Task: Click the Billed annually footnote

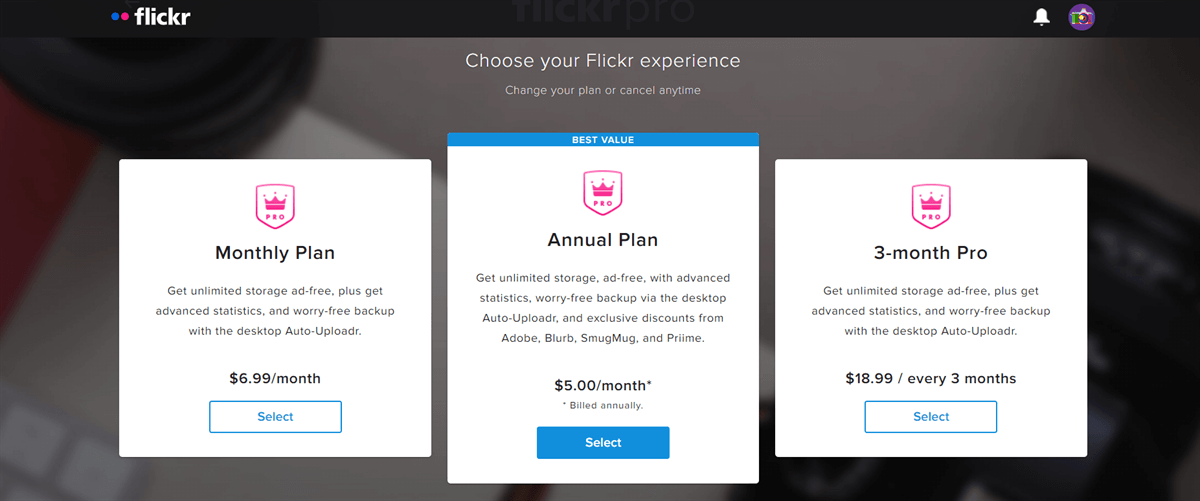Action: 603,405
